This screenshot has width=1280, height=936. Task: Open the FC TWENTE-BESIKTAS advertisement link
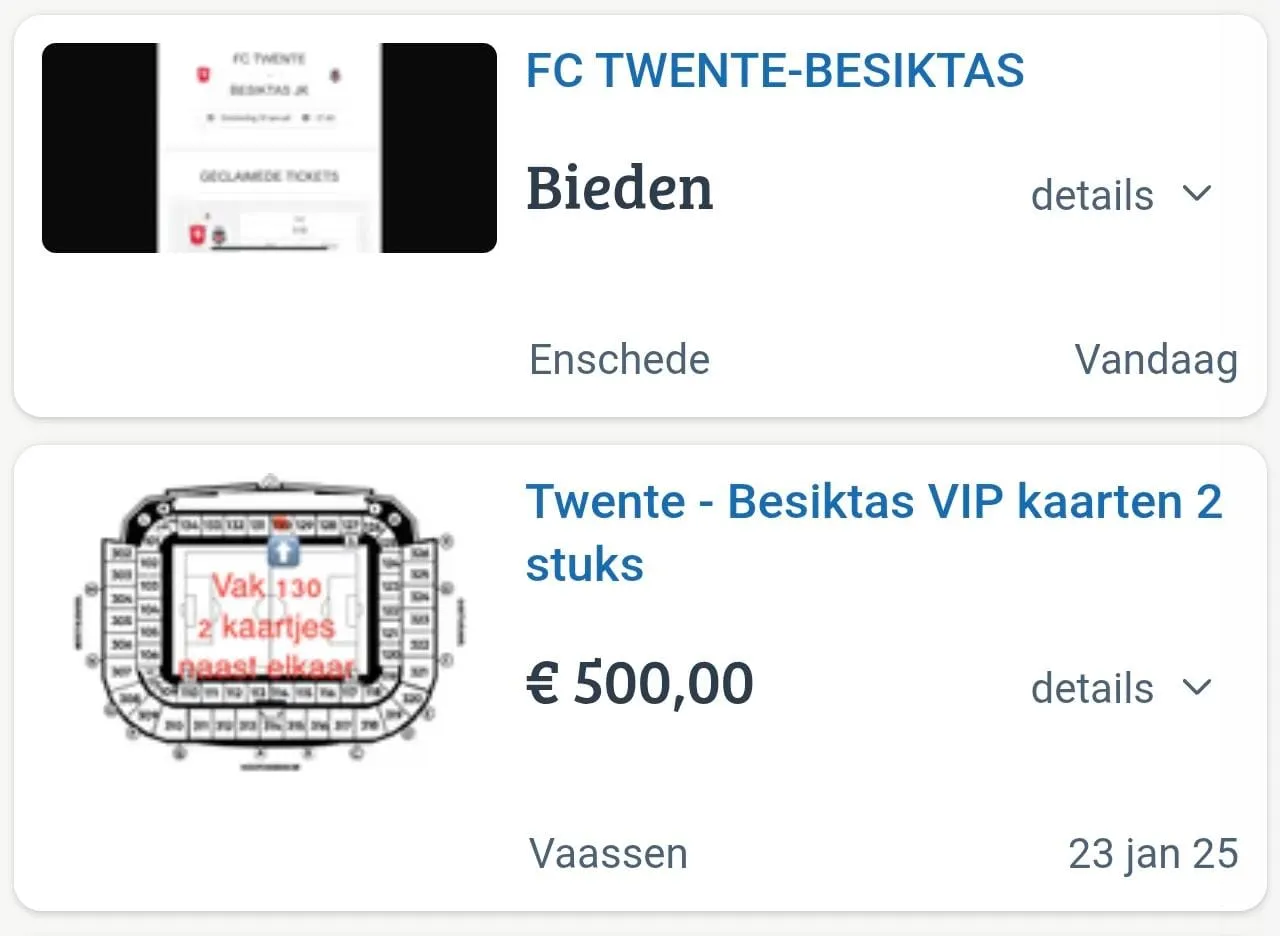pyautogui.click(x=775, y=70)
